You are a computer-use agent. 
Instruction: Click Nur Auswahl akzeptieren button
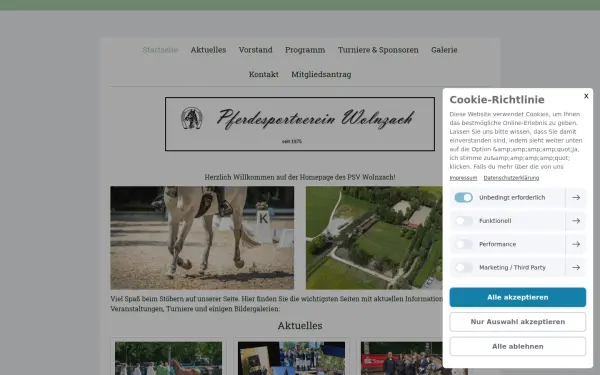tap(517, 322)
